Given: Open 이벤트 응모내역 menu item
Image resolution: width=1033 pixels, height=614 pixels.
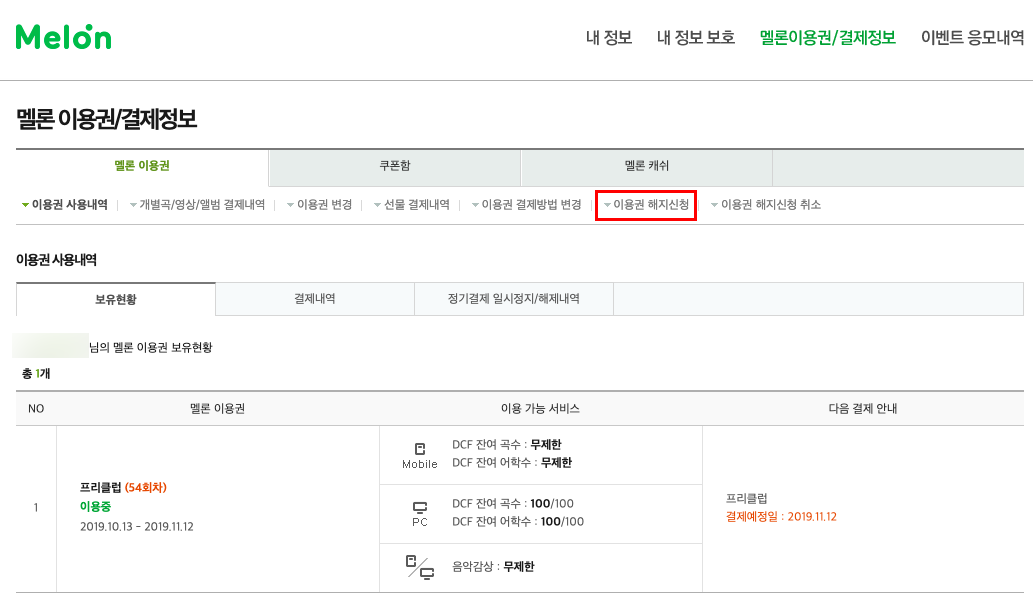Looking at the screenshot, I should pos(972,38).
